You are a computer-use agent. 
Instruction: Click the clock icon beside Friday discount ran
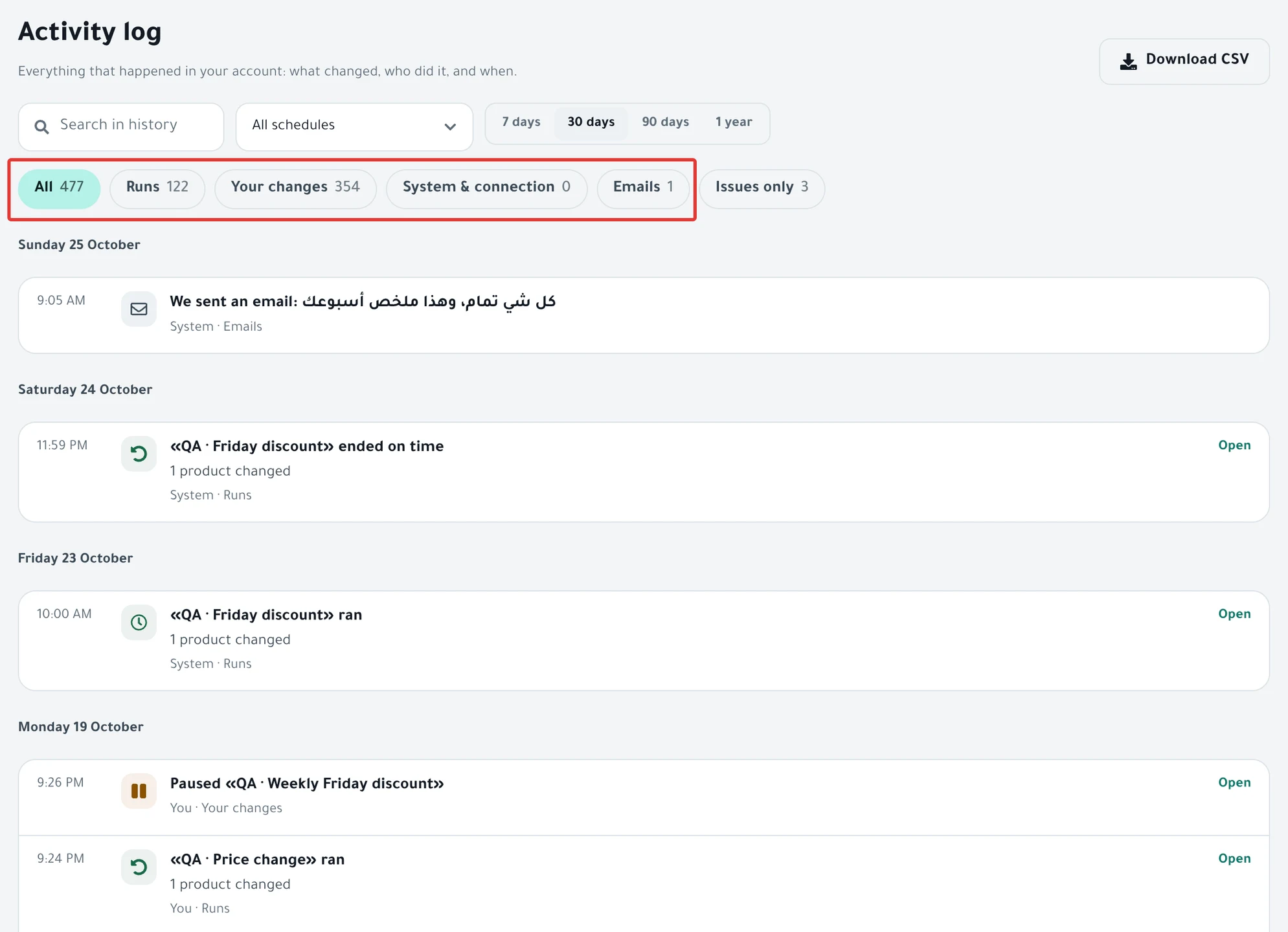(x=139, y=622)
